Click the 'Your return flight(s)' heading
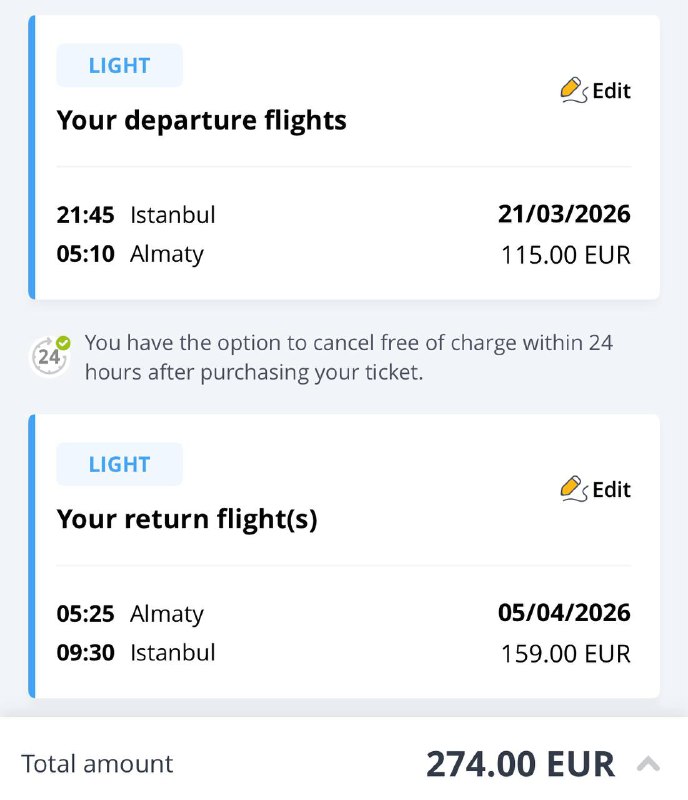This screenshot has height=800, width=688. click(x=187, y=519)
